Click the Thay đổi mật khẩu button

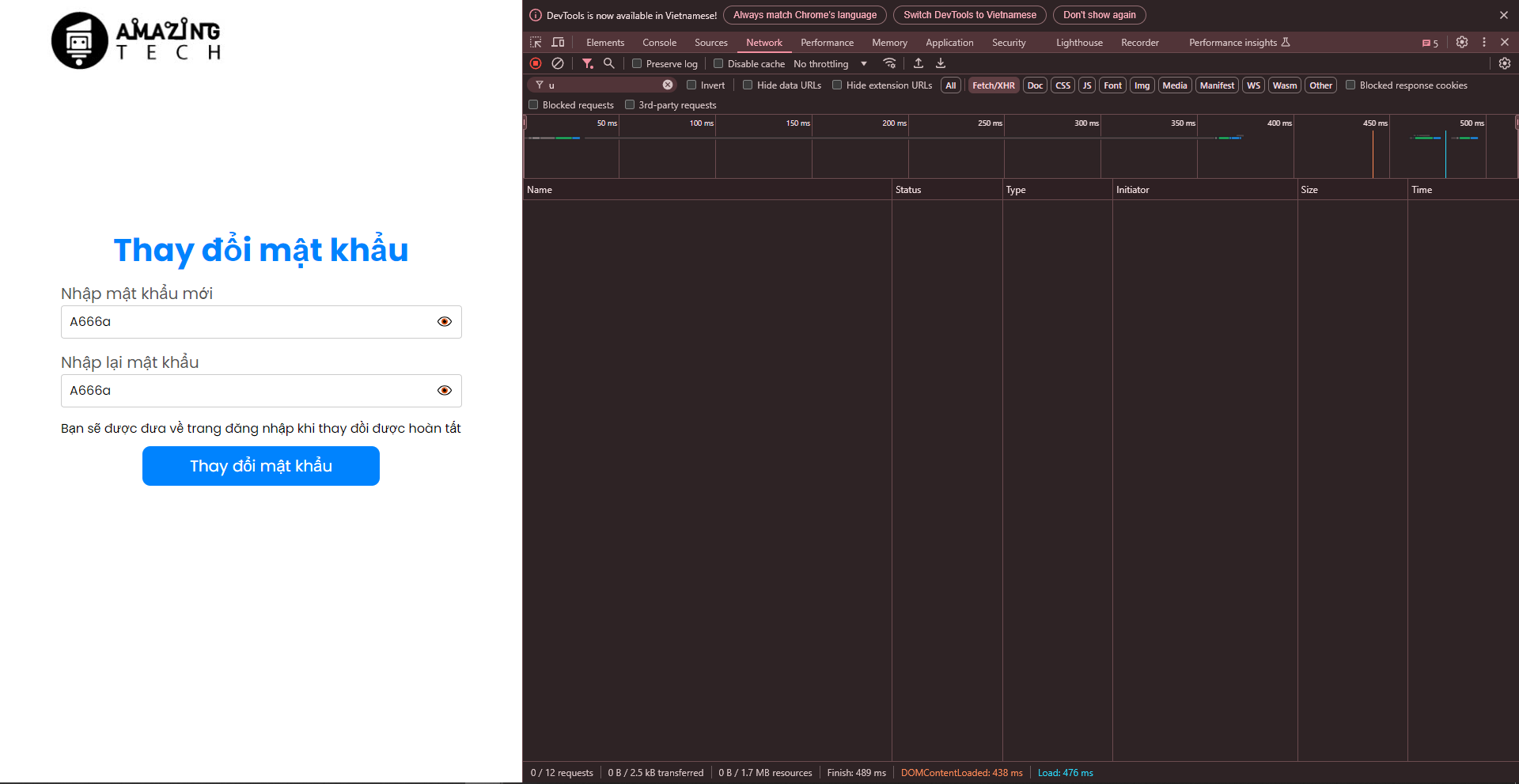[261, 466]
